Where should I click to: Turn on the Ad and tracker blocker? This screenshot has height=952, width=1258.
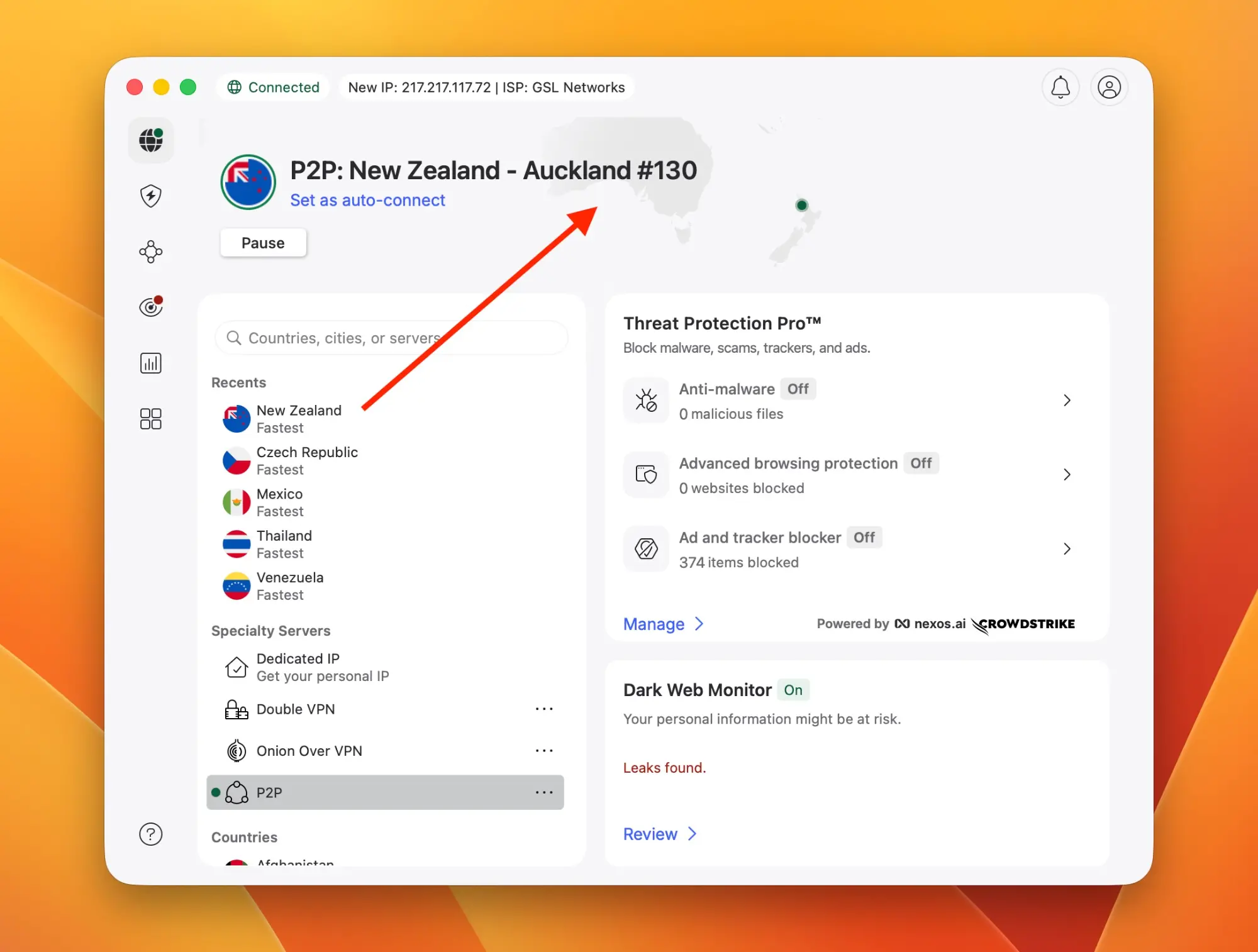[x=865, y=538]
